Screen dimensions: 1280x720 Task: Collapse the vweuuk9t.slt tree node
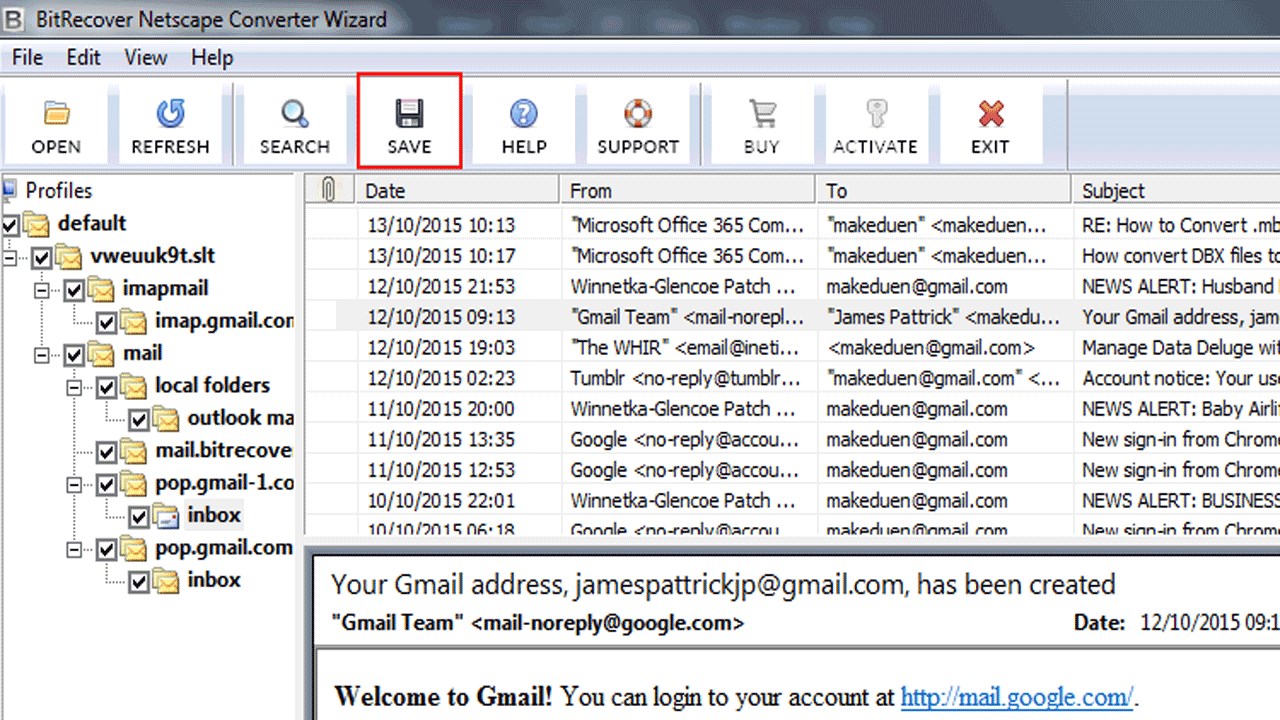pos(10,258)
